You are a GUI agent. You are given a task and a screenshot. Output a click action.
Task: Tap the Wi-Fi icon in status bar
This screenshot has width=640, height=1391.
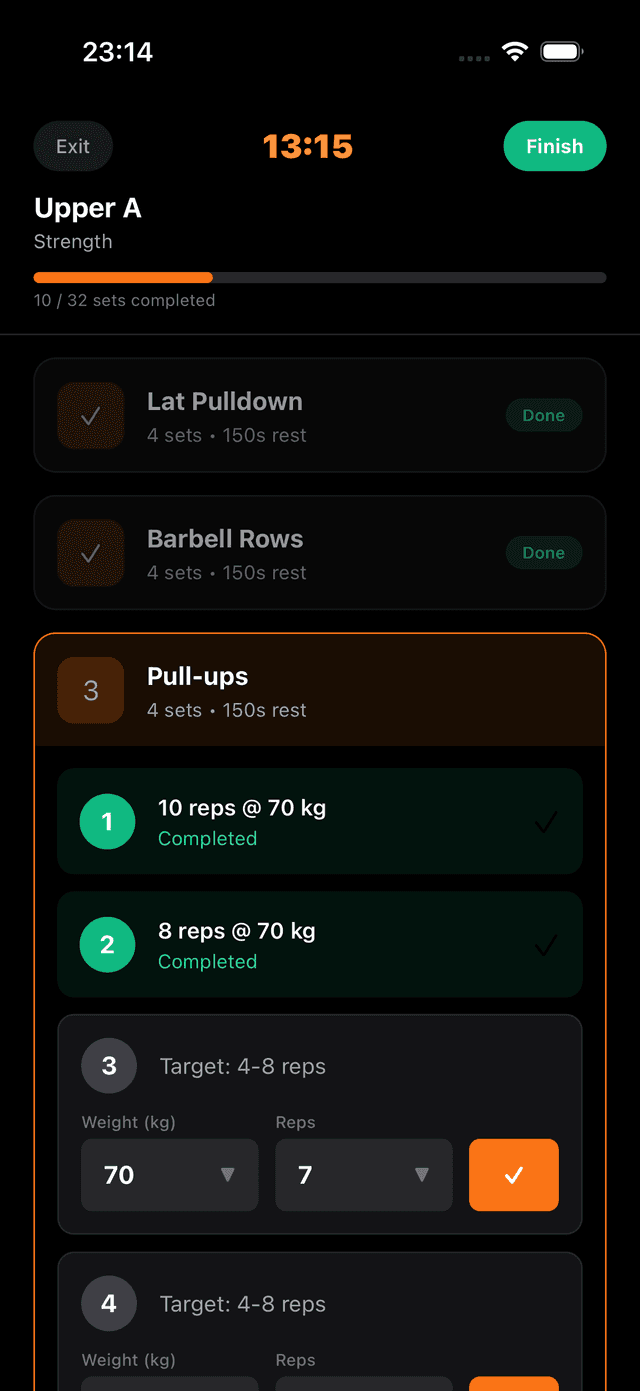pos(515,50)
